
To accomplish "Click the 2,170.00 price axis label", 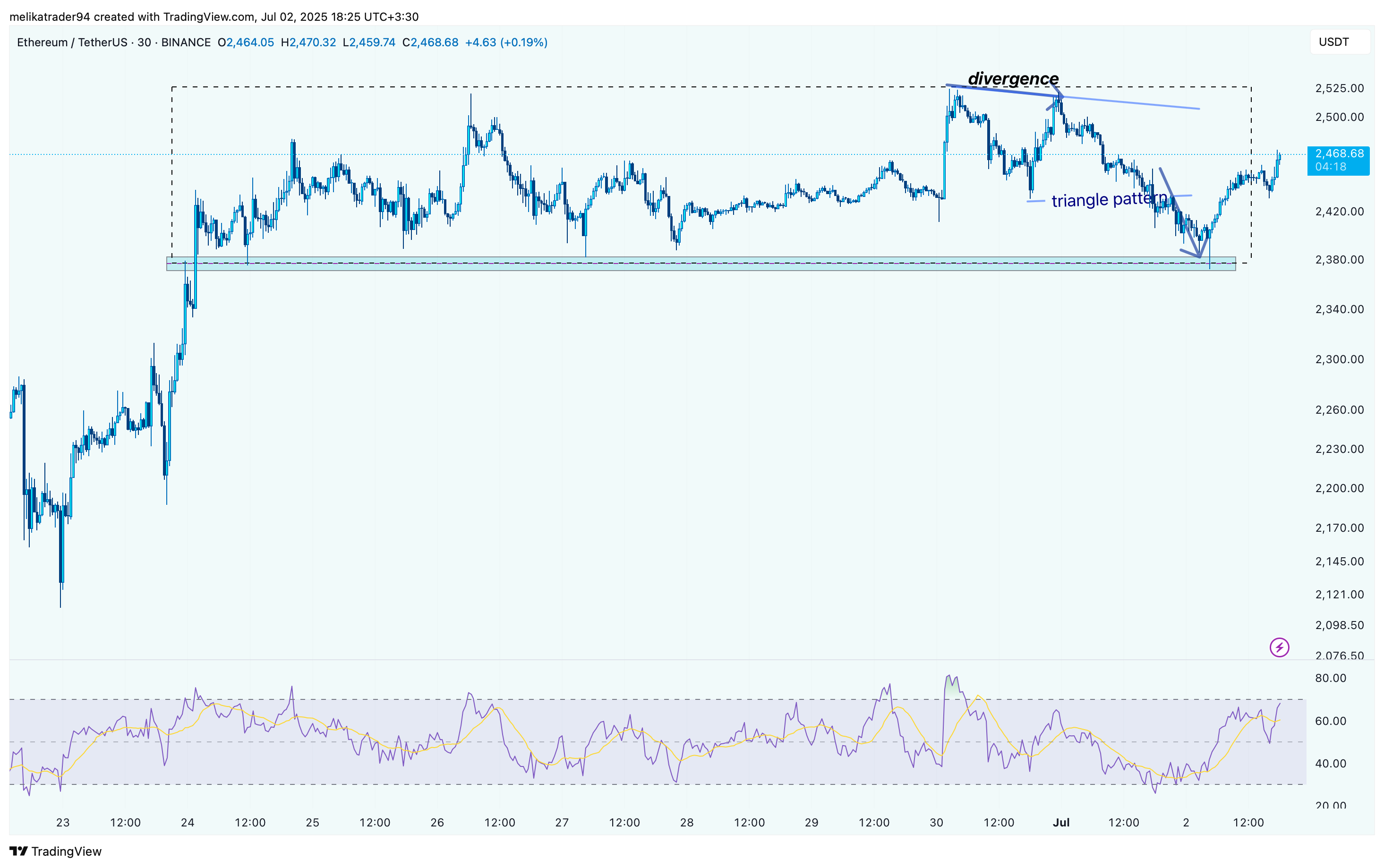I will 1339,528.
